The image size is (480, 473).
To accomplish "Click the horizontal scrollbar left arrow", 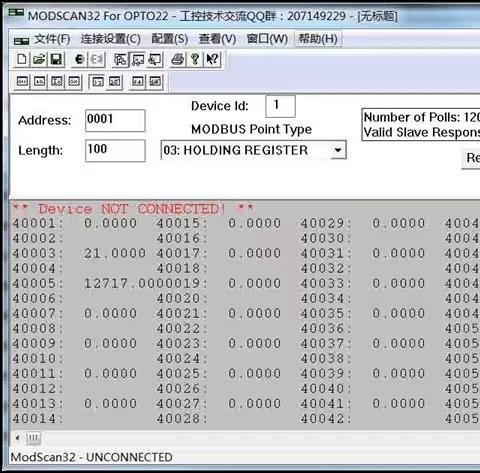I will tap(17, 438).
